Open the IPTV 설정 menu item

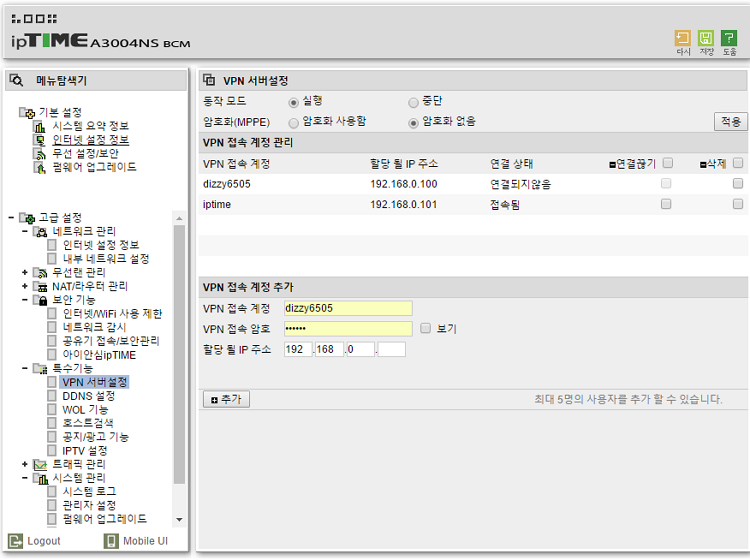click(x=85, y=451)
